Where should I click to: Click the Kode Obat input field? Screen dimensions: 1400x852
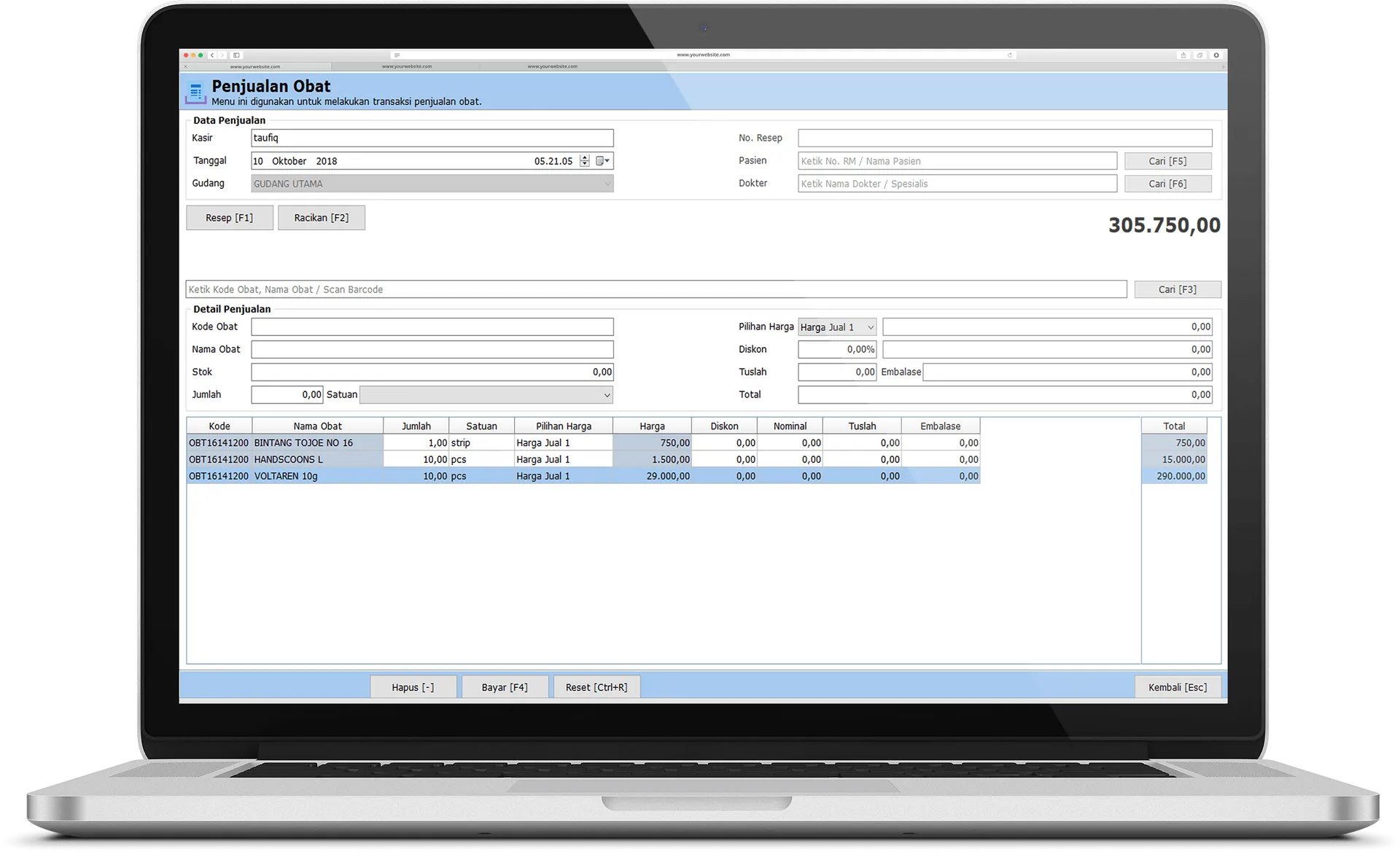pyautogui.click(x=432, y=327)
